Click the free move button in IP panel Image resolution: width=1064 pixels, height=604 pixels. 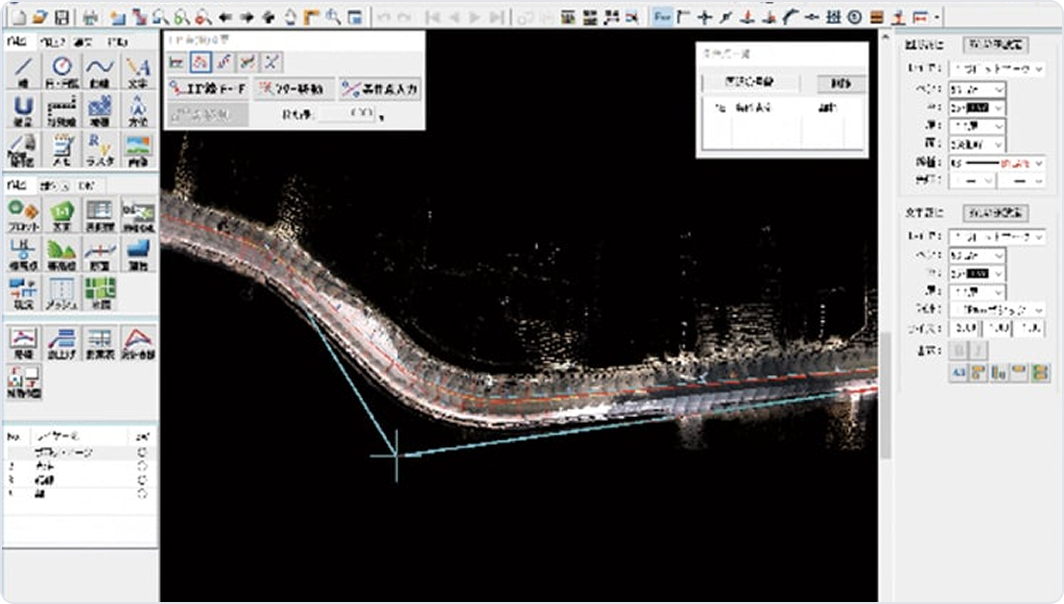294,89
